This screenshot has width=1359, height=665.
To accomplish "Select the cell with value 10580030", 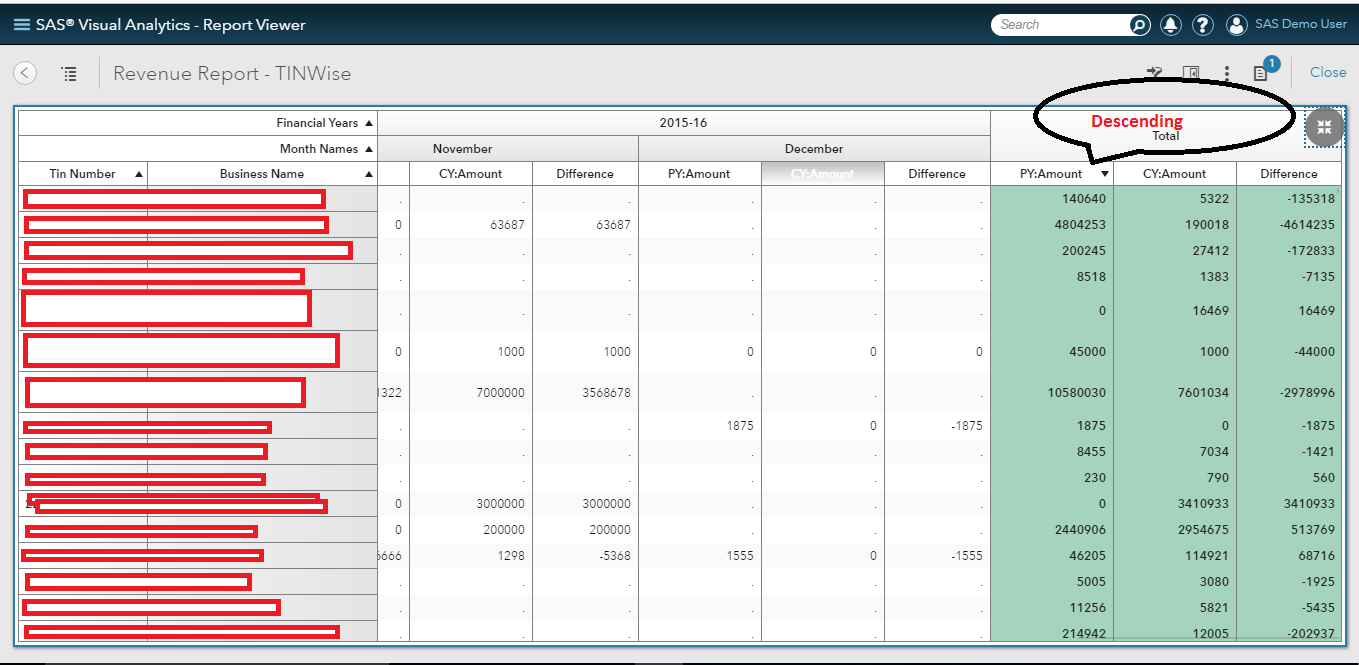I will 1052,393.
